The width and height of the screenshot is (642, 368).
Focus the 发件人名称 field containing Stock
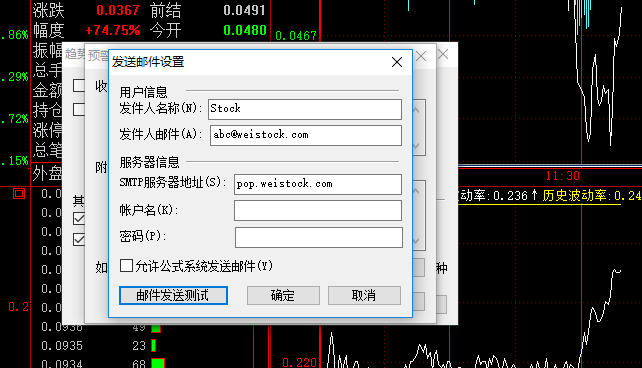click(305, 109)
